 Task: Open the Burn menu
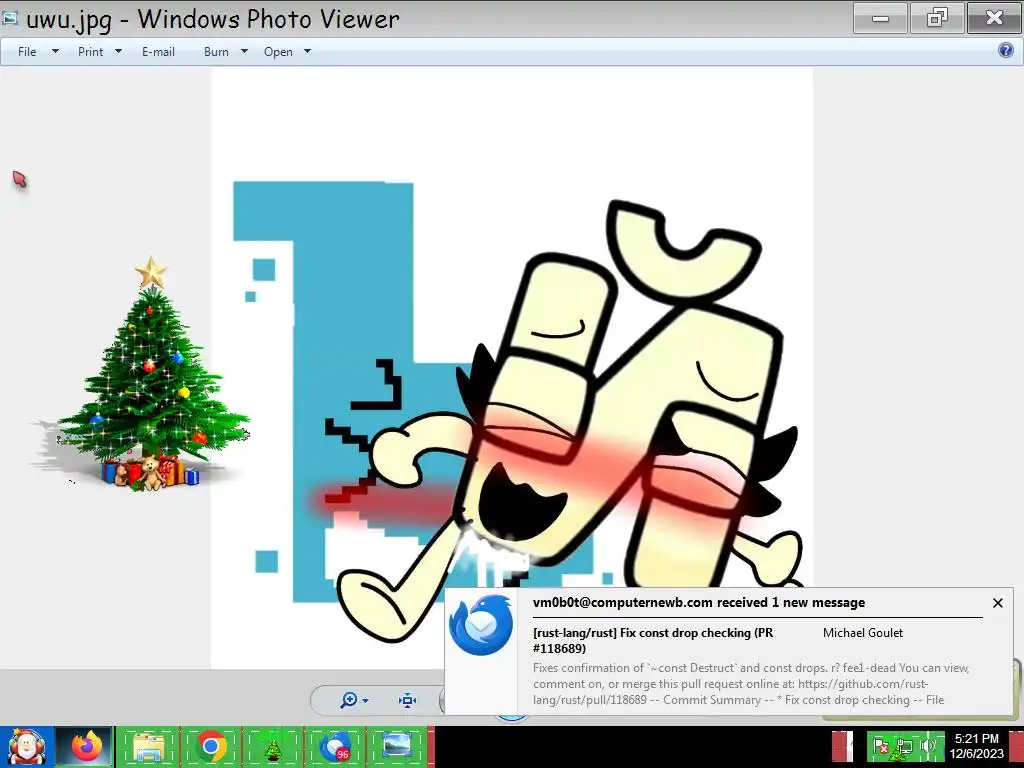[216, 52]
